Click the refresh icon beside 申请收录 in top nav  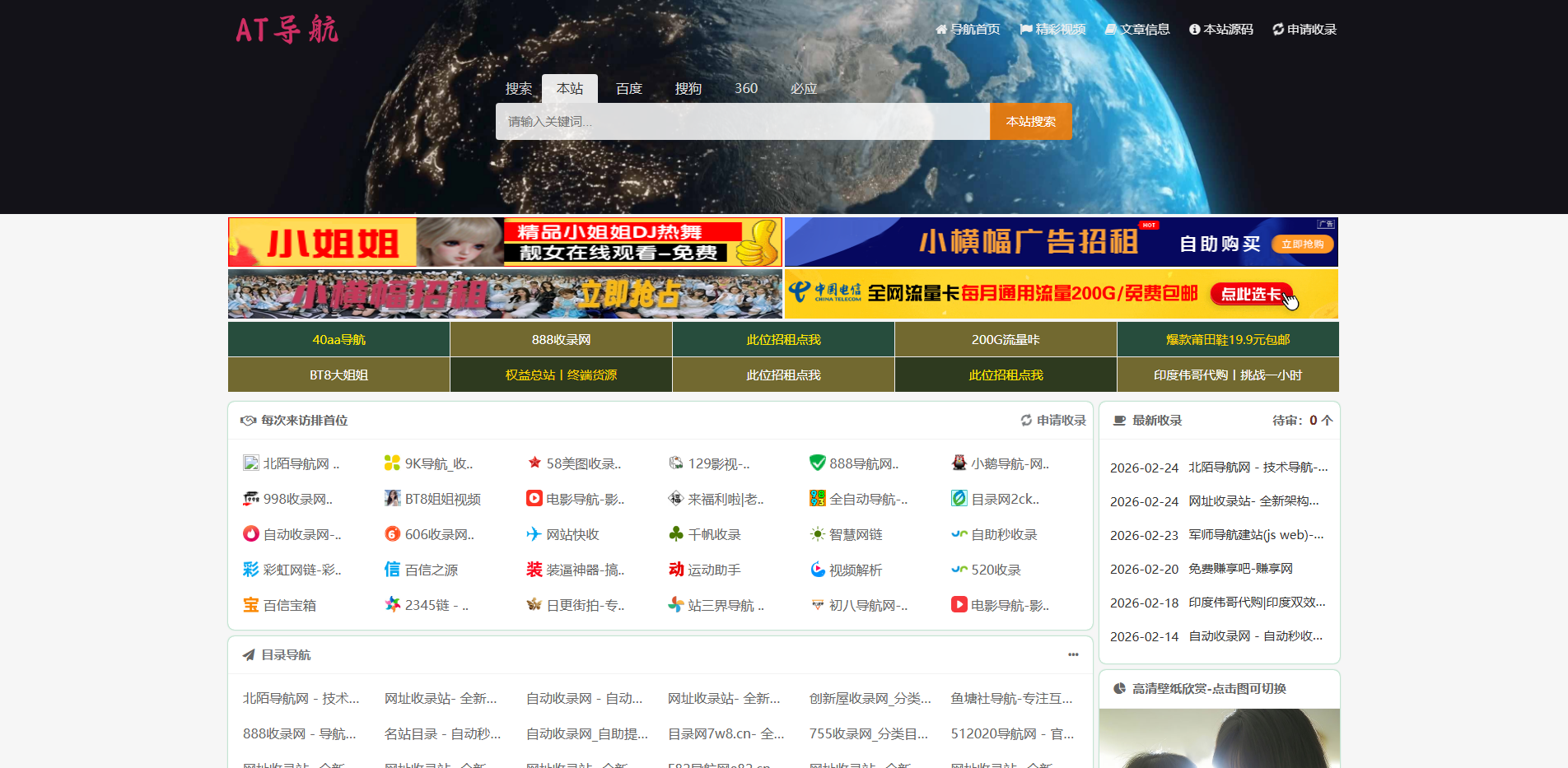(1277, 29)
